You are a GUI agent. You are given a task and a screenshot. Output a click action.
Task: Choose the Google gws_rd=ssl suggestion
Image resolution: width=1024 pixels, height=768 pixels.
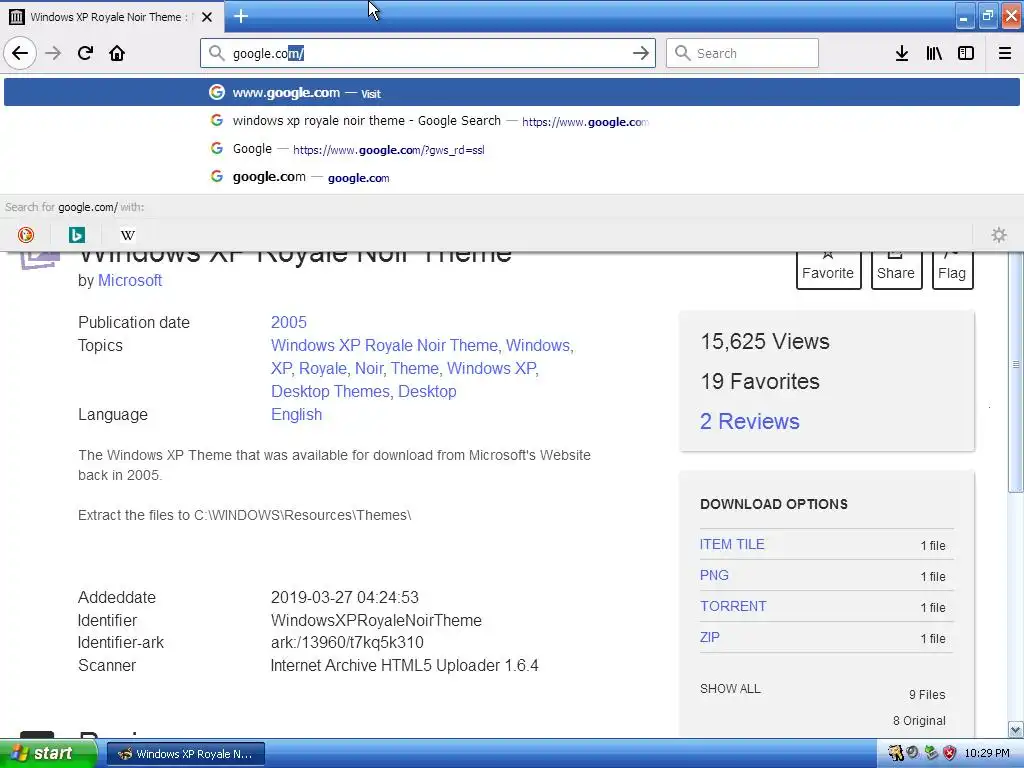pyautogui.click(x=512, y=149)
